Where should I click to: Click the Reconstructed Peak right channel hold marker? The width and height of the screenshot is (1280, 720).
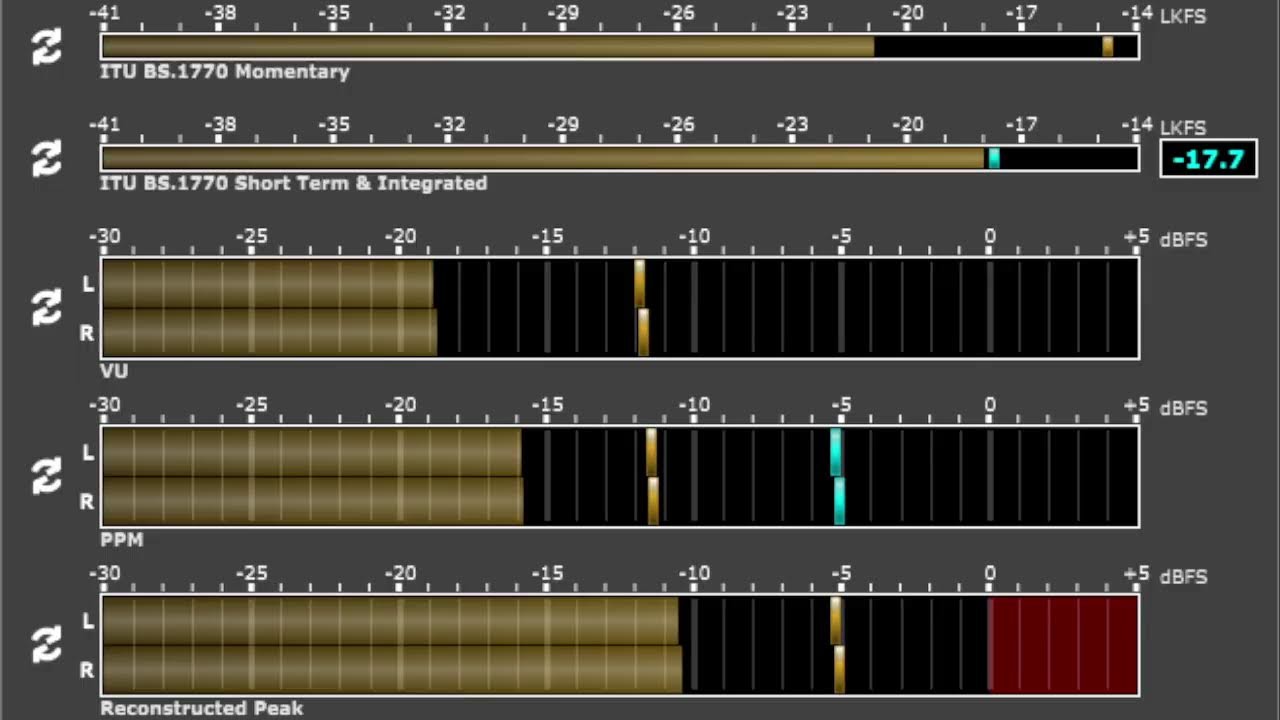click(x=839, y=670)
